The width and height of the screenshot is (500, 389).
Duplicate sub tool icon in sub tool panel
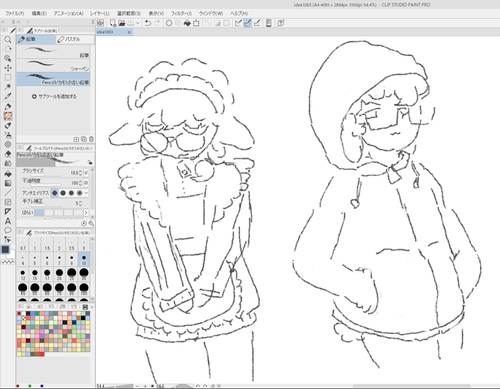[84, 139]
